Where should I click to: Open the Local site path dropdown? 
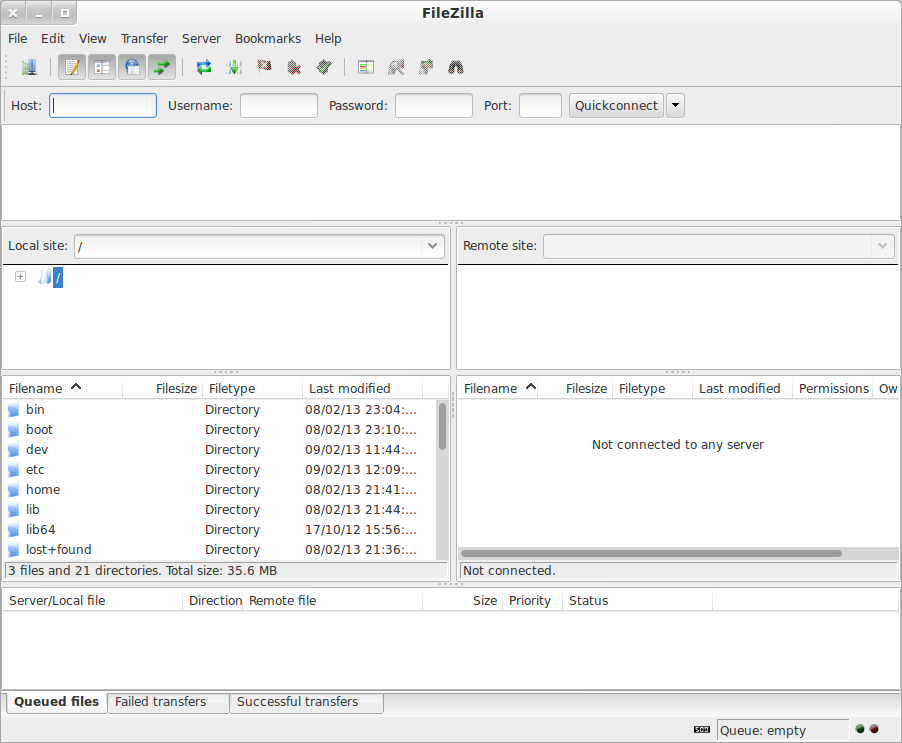pyautogui.click(x=431, y=246)
